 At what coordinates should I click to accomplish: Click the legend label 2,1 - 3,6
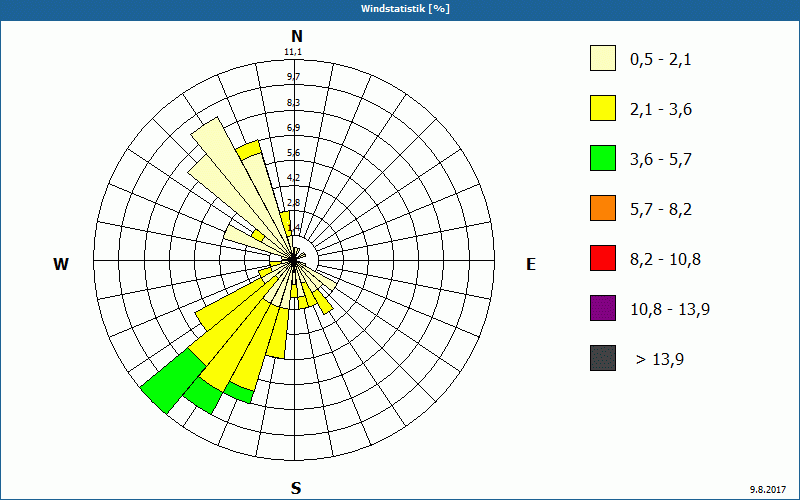661,110
